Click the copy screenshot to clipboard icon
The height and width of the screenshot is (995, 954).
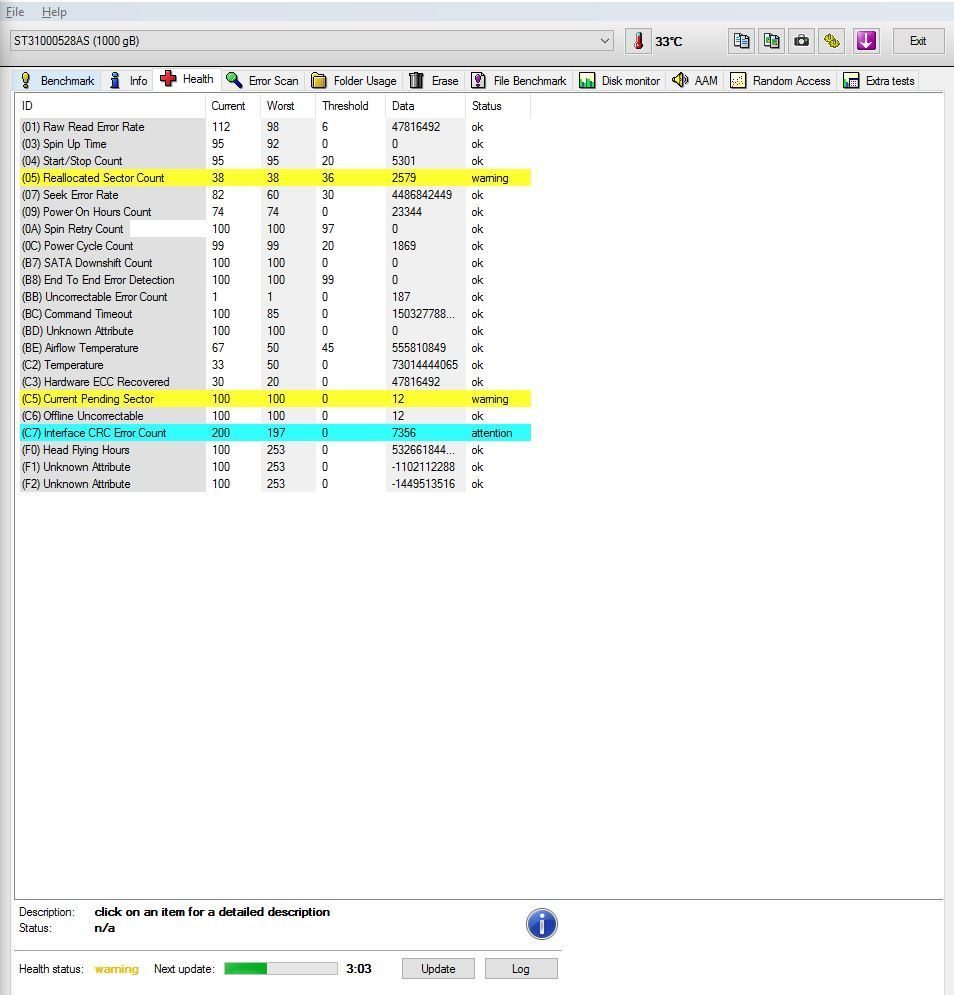(771, 41)
